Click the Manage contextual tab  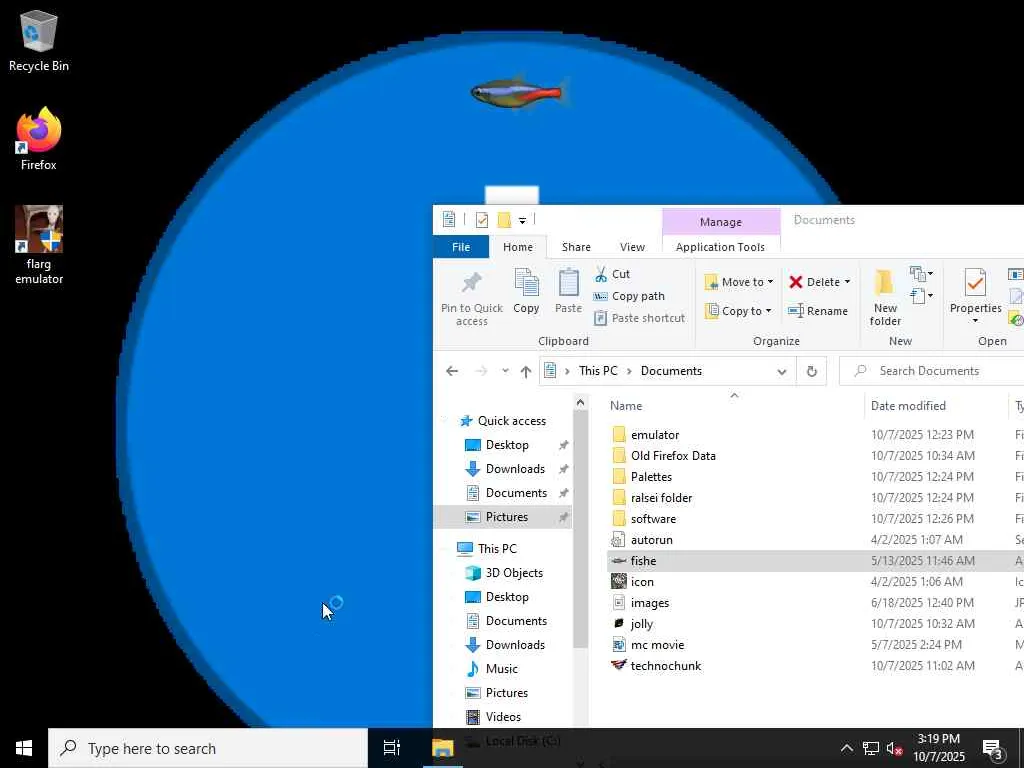720,221
